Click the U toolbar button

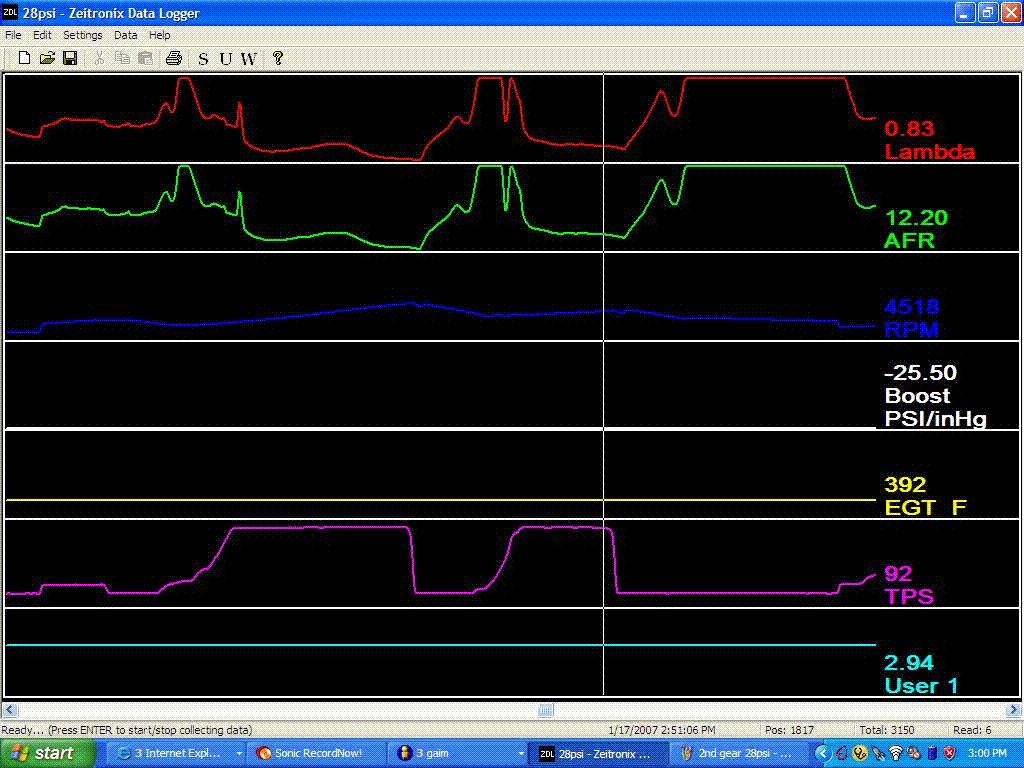point(225,59)
